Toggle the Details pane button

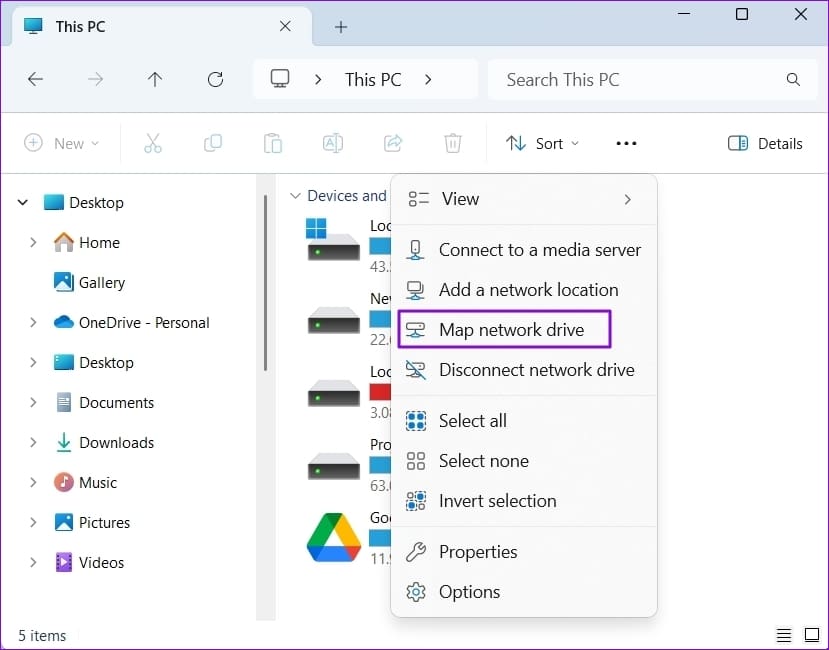(765, 143)
